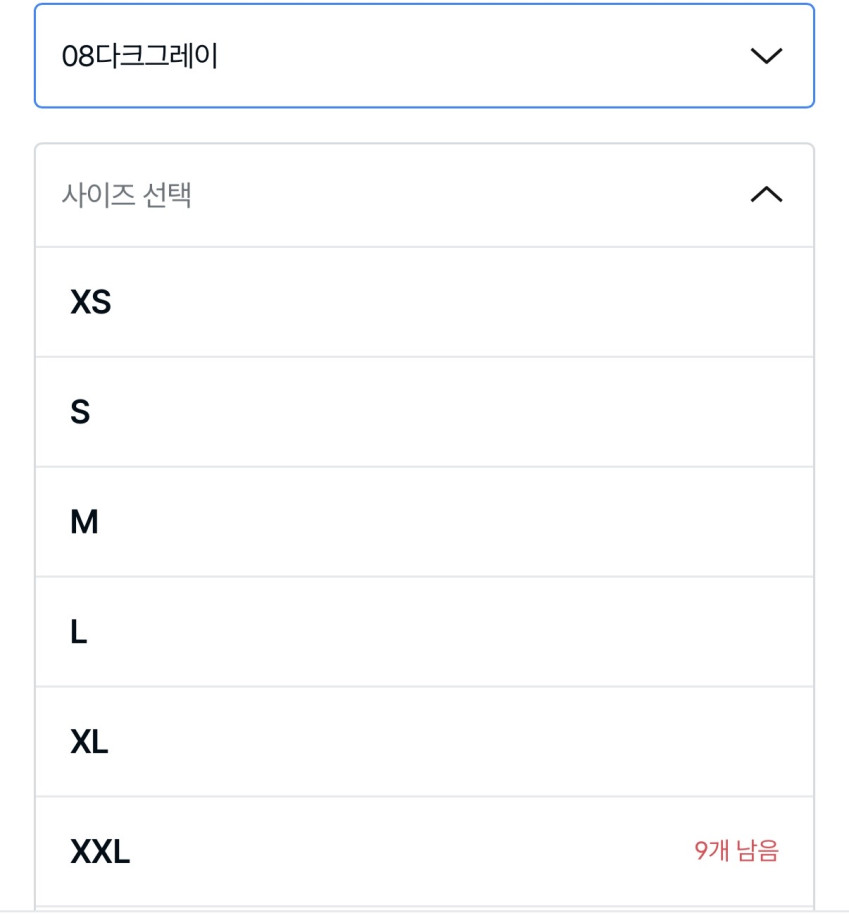
Task: Pick size M in the size list
Action: (x=424, y=522)
